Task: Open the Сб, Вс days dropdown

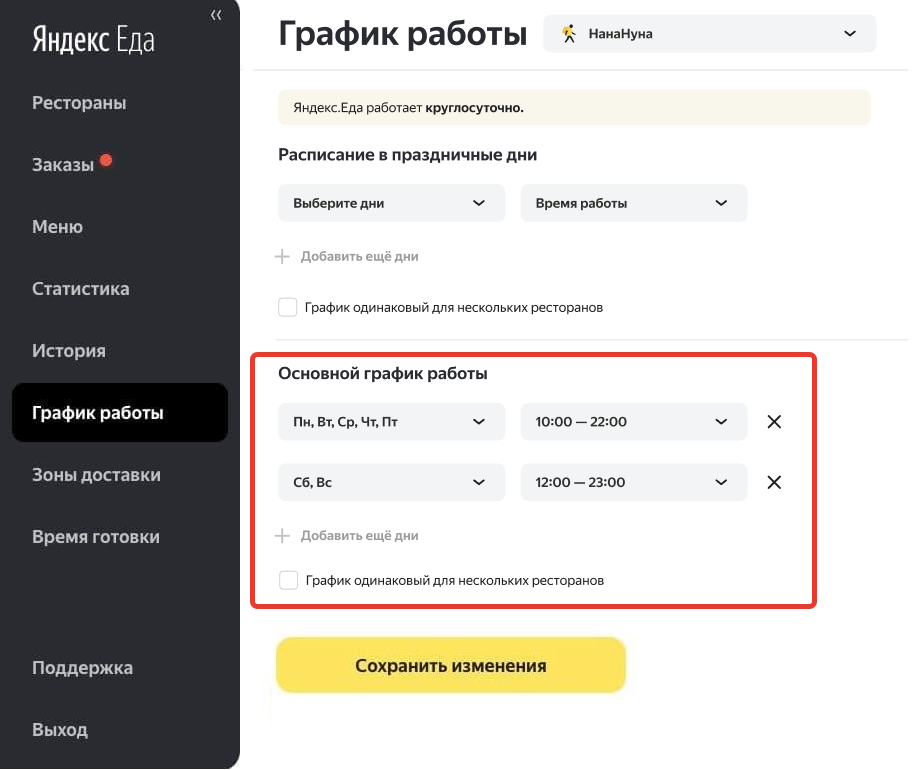Action: point(391,482)
